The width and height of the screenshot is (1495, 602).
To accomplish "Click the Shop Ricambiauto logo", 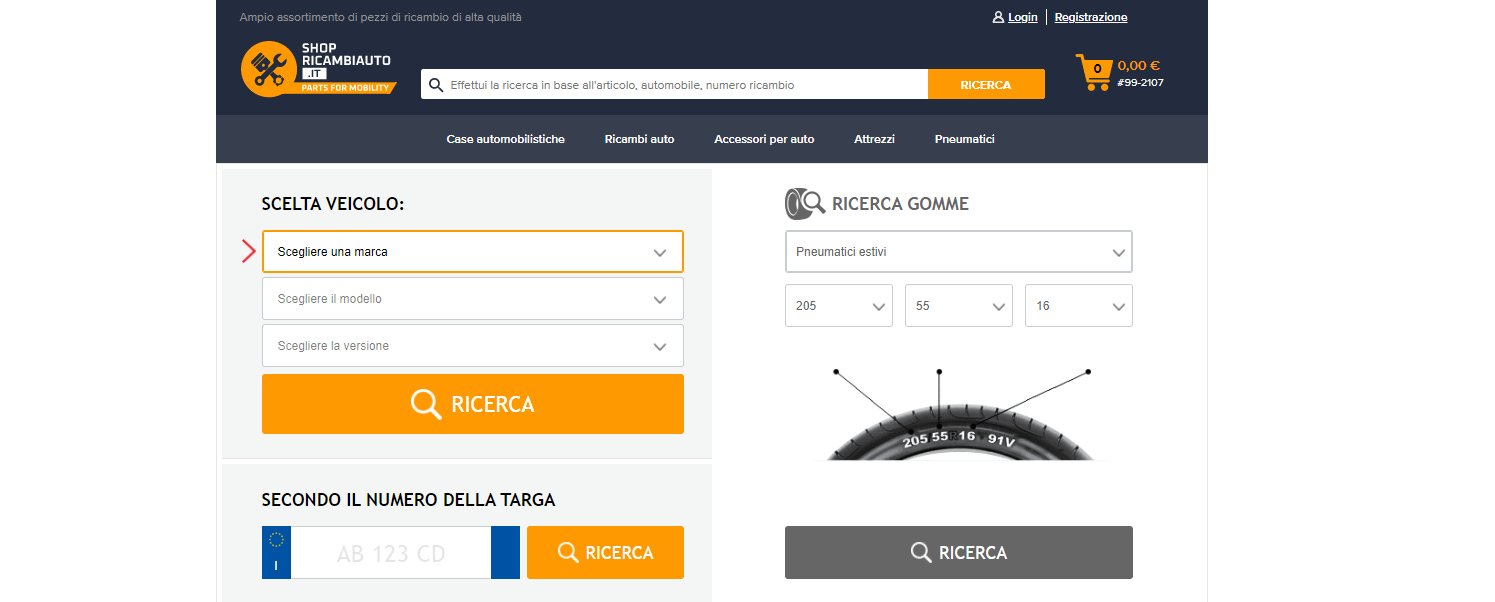I will [318, 68].
